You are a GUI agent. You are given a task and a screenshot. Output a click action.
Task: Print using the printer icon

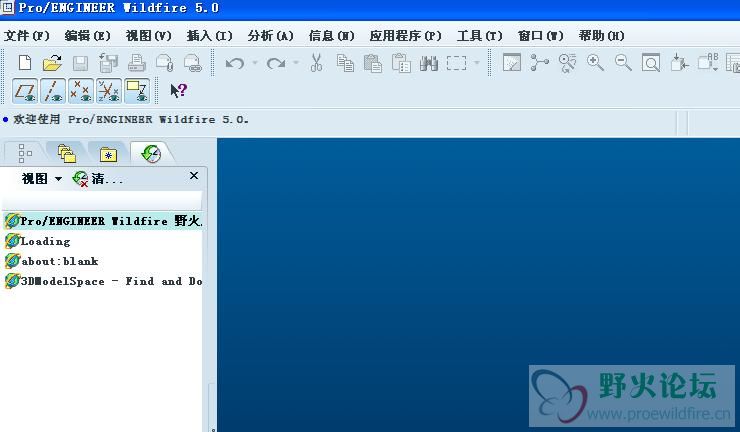click(136, 63)
